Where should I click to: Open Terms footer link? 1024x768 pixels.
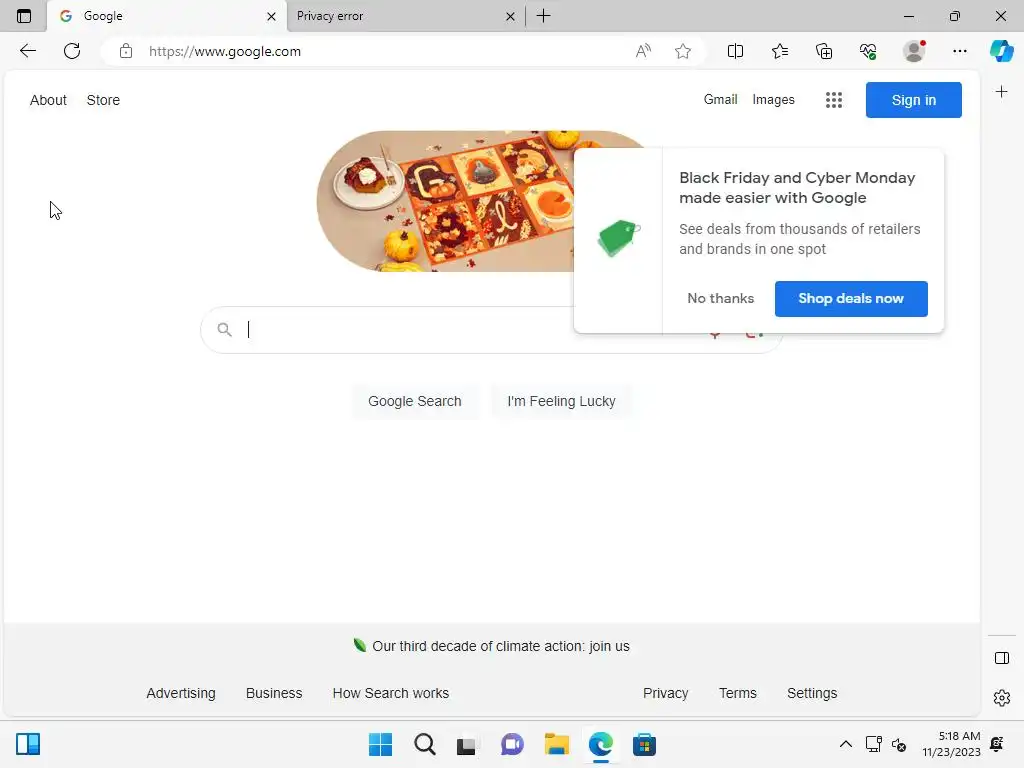click(x=737, y=693)
